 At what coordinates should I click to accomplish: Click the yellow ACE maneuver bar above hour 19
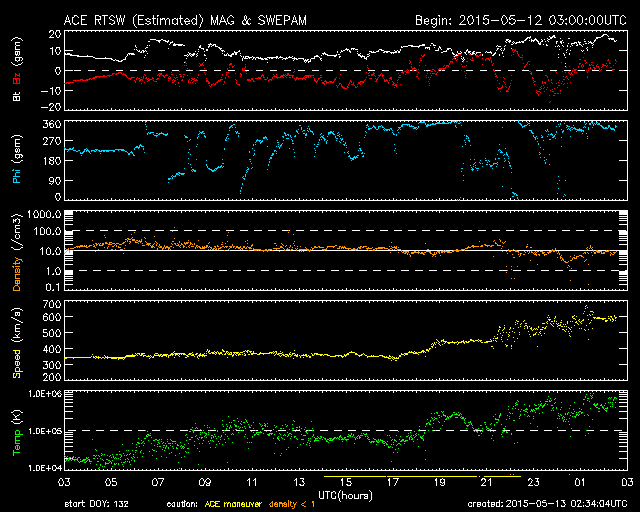click(x=432, y=476)
